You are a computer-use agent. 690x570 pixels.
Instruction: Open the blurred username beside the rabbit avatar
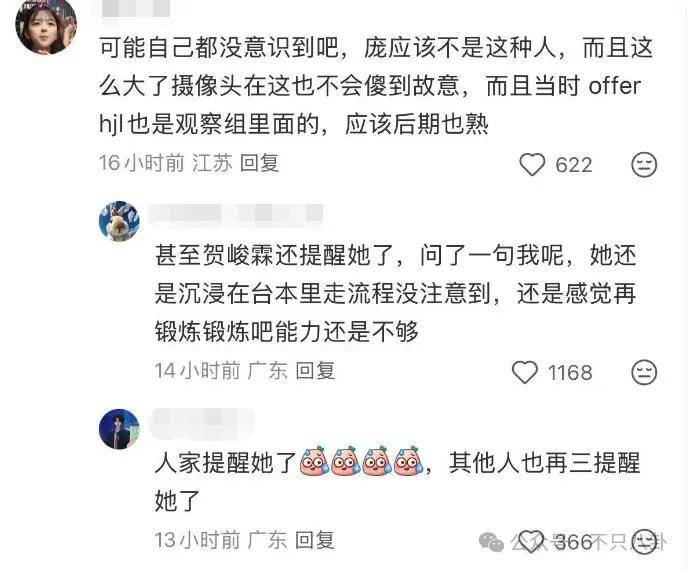coord(236,214)
